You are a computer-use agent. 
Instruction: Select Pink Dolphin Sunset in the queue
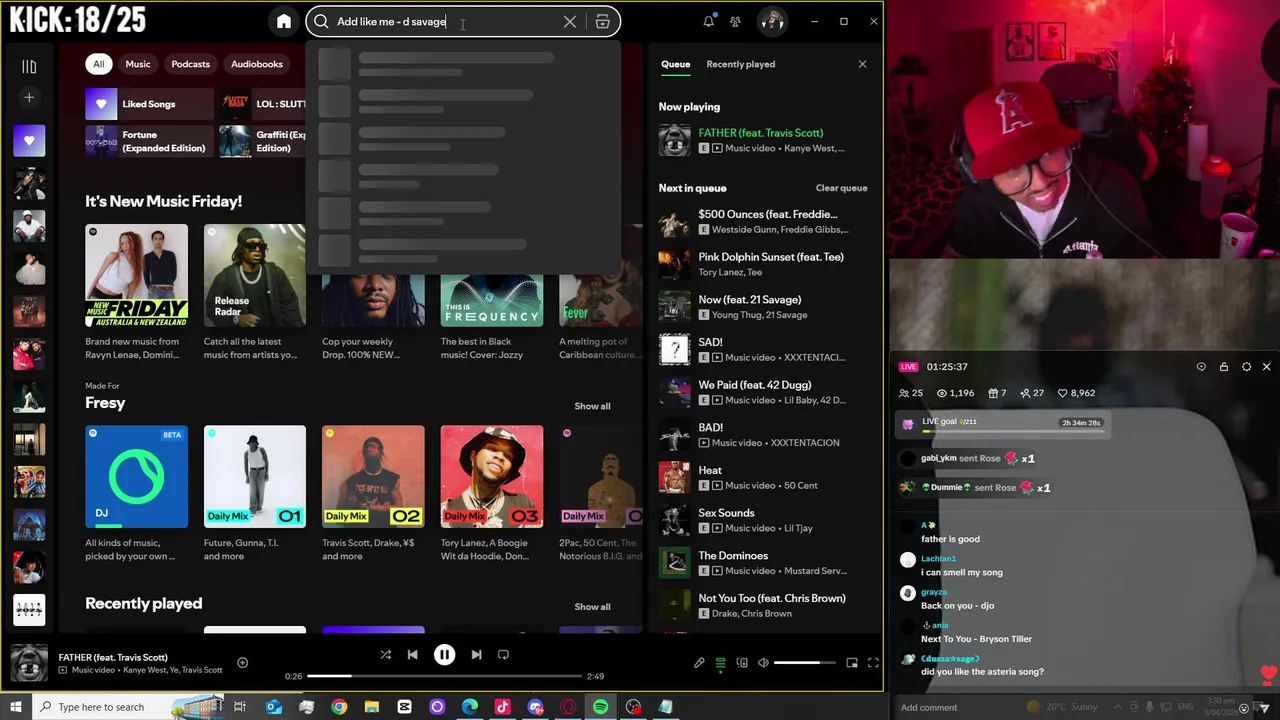763,264
